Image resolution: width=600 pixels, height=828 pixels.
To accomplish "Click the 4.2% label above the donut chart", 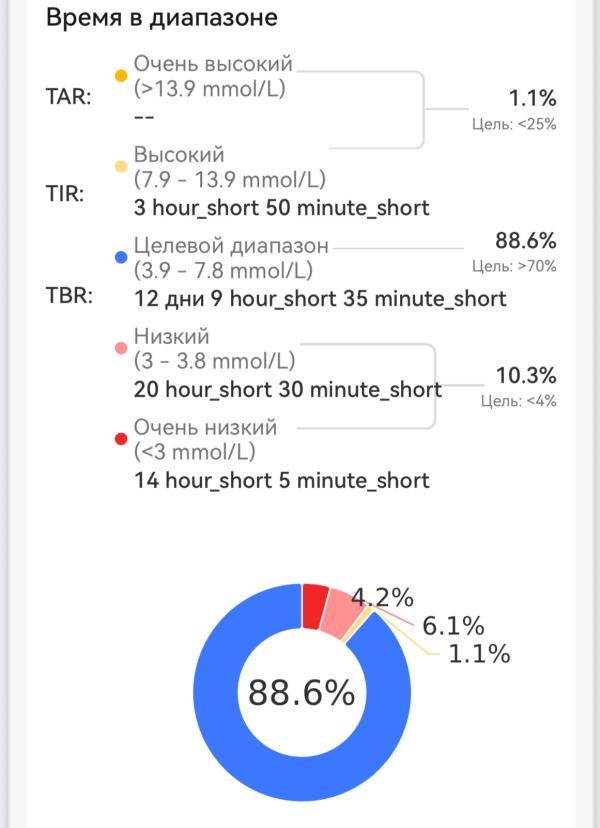I will pyautogui.click(x=382, y=598).
